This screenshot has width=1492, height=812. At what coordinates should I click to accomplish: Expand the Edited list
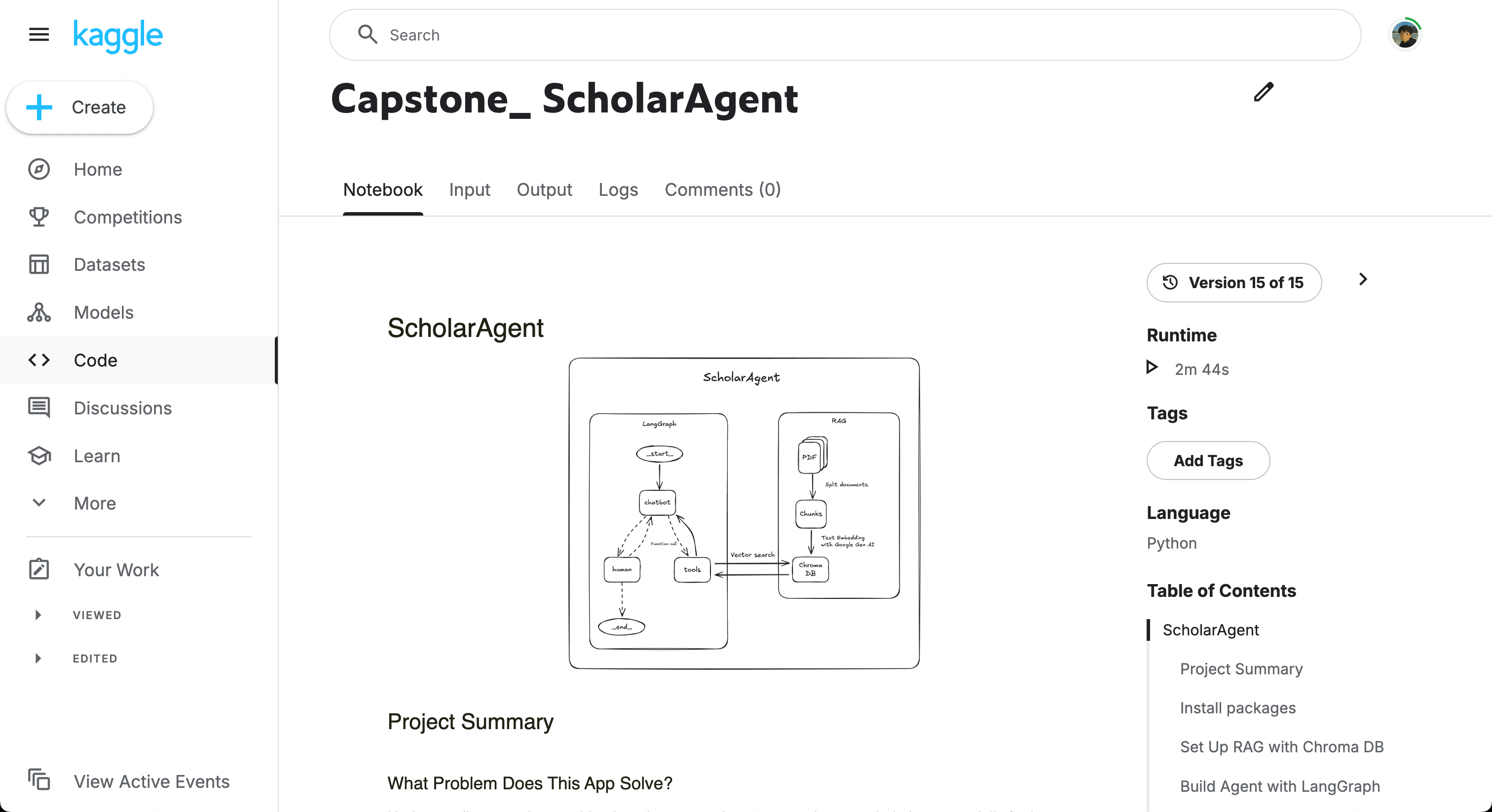38,659
